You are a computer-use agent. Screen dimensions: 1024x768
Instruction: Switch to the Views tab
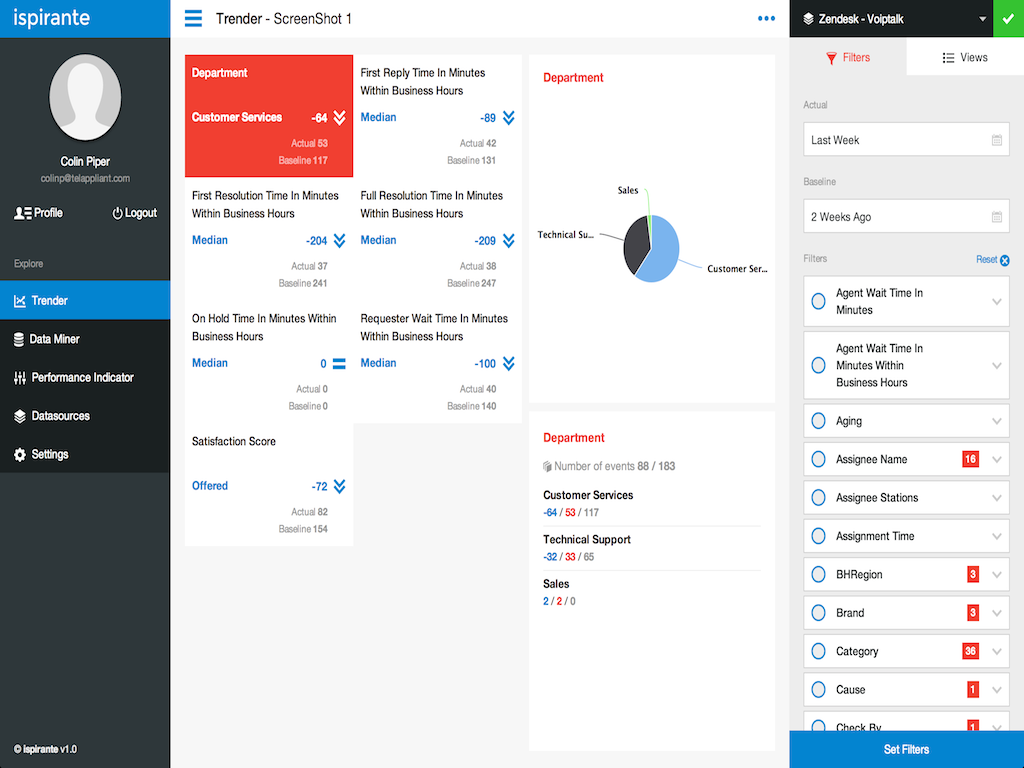965,58
